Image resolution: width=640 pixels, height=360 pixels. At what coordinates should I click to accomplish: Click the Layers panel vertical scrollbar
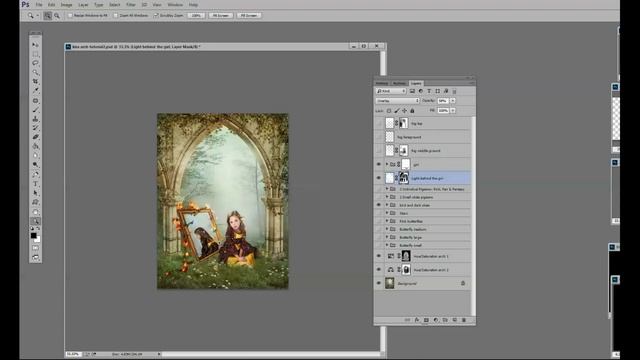(x=473, y=216)
